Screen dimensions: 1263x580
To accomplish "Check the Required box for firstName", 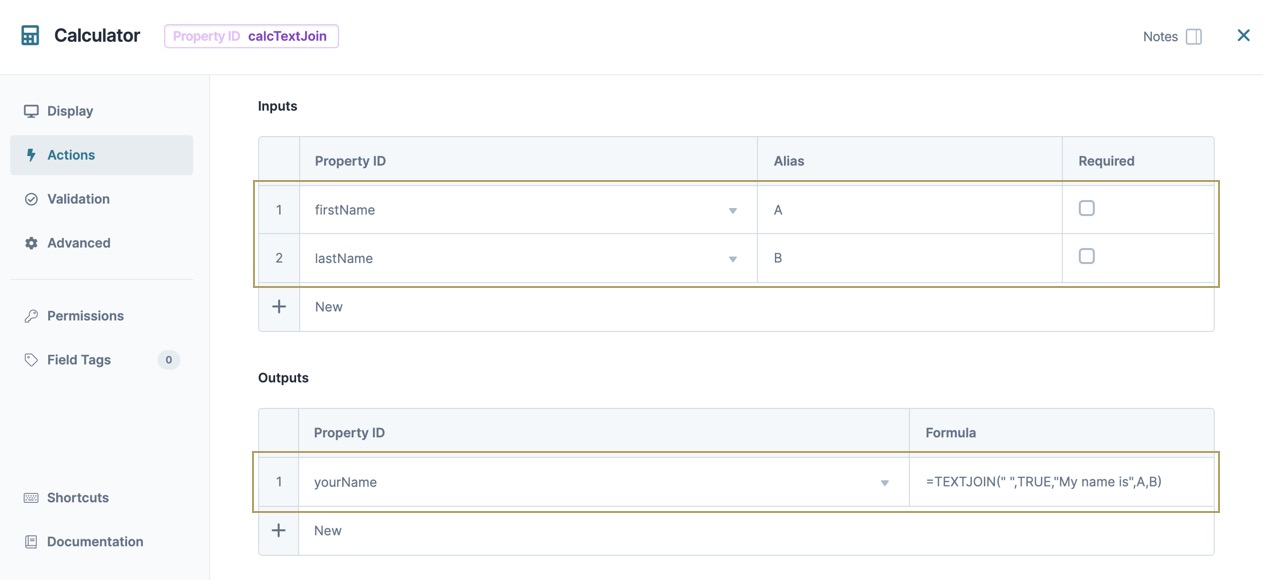I will [x=1087, y=209].
